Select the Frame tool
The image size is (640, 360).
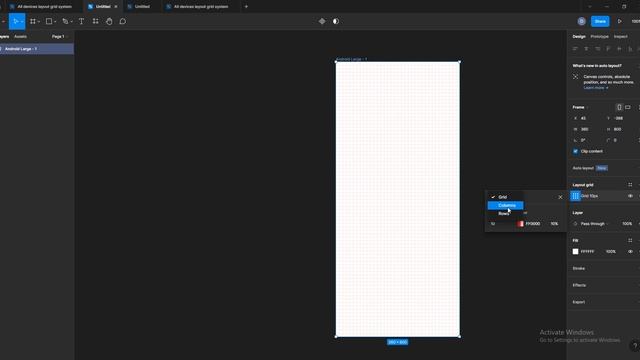[33, 21]
